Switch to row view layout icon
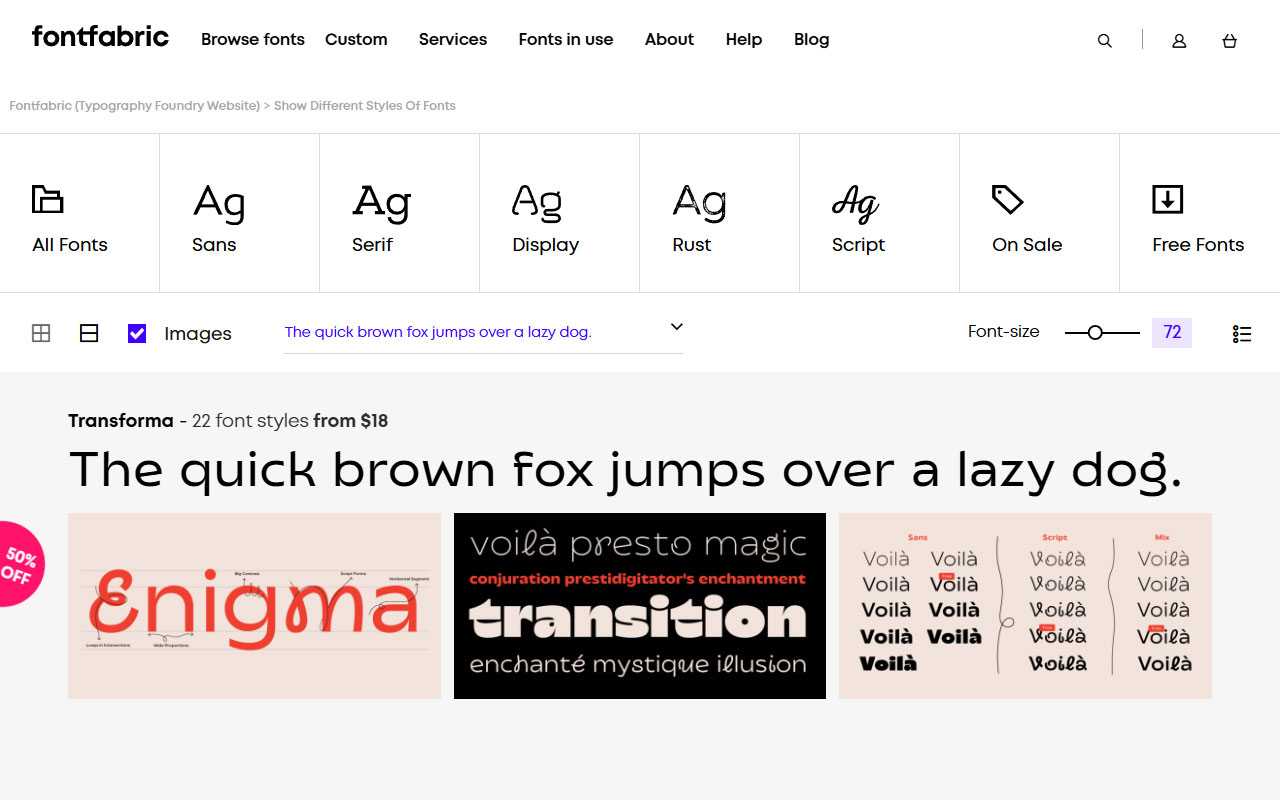This screenshot has width=1280, height=800. pyautogui.click(x=89, y=333)
